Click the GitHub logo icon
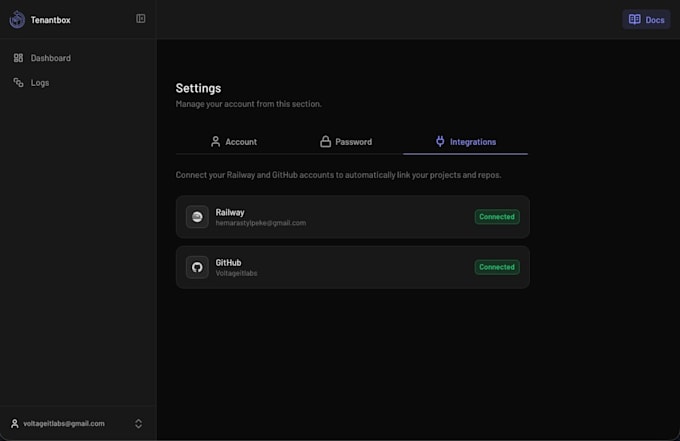The height and width of the screenshot is (441, 680). click(x=197, y=267)
